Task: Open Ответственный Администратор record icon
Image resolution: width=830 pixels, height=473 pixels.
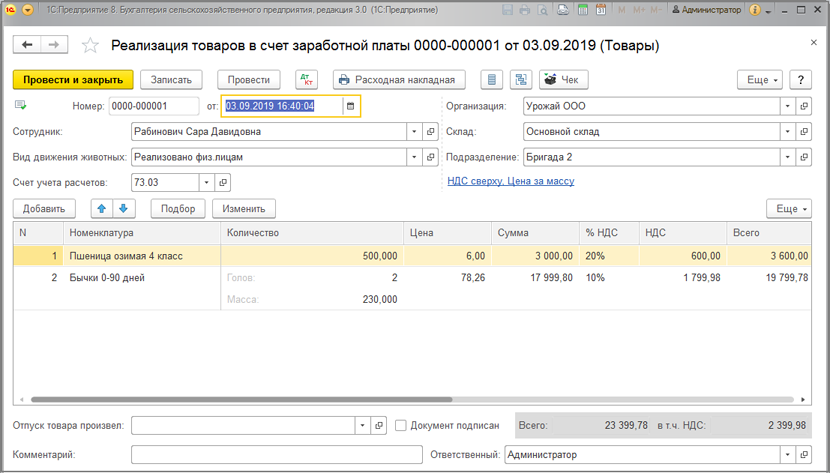Action: (x=804, y=454)
